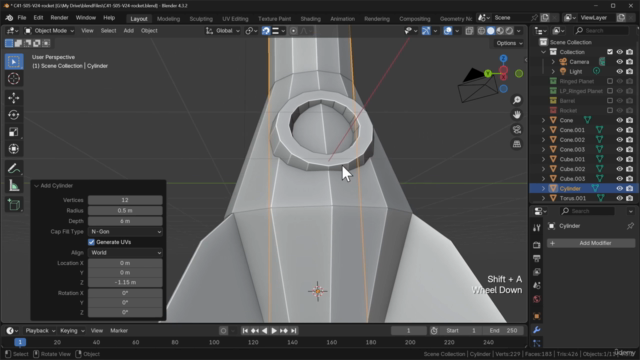Switch to the Modeling workspace tab

pos(168,19)
